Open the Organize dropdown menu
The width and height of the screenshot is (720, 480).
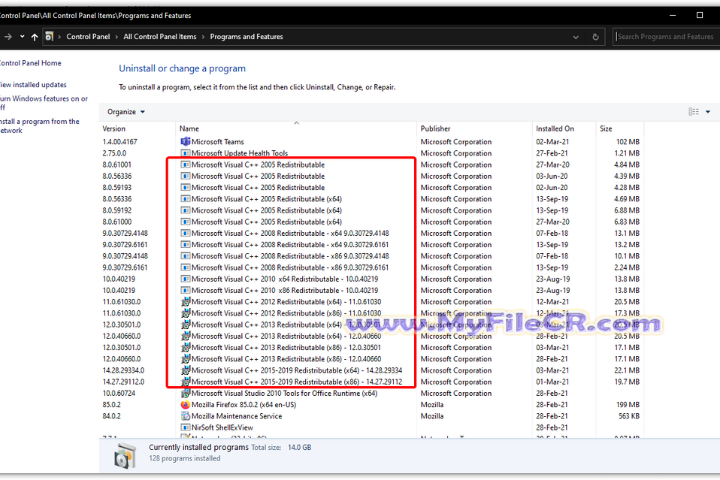(126, 112)
